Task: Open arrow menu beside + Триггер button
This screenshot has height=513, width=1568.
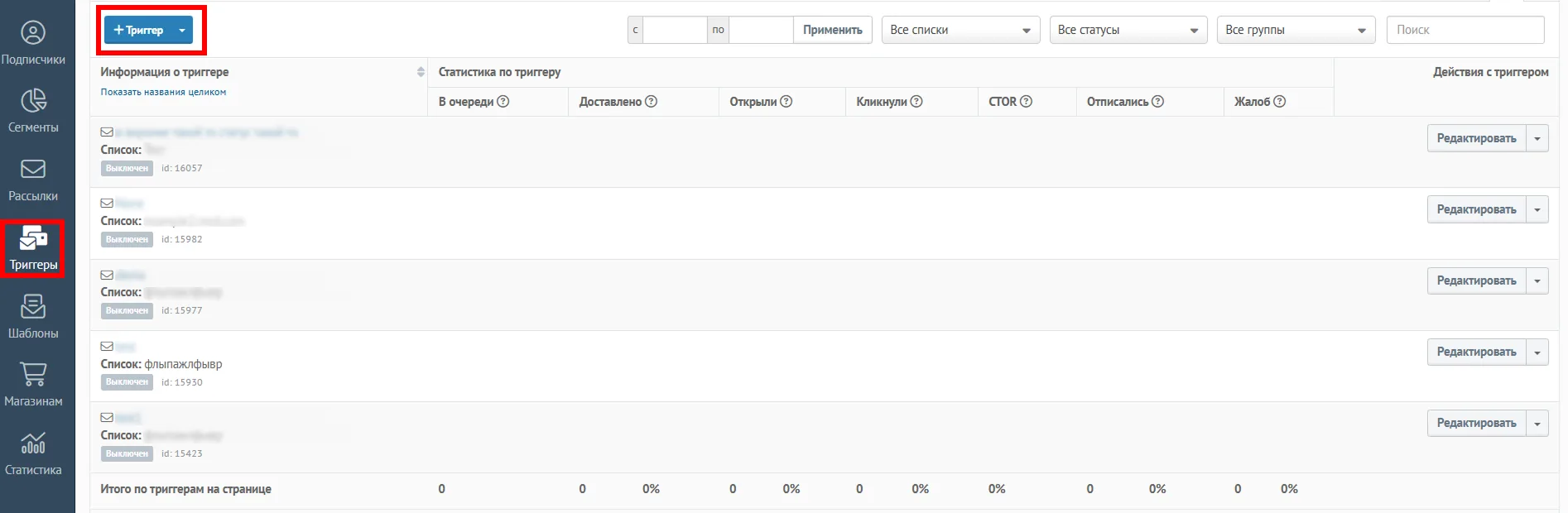Action: pyautogui.click(x=182, y=31)
